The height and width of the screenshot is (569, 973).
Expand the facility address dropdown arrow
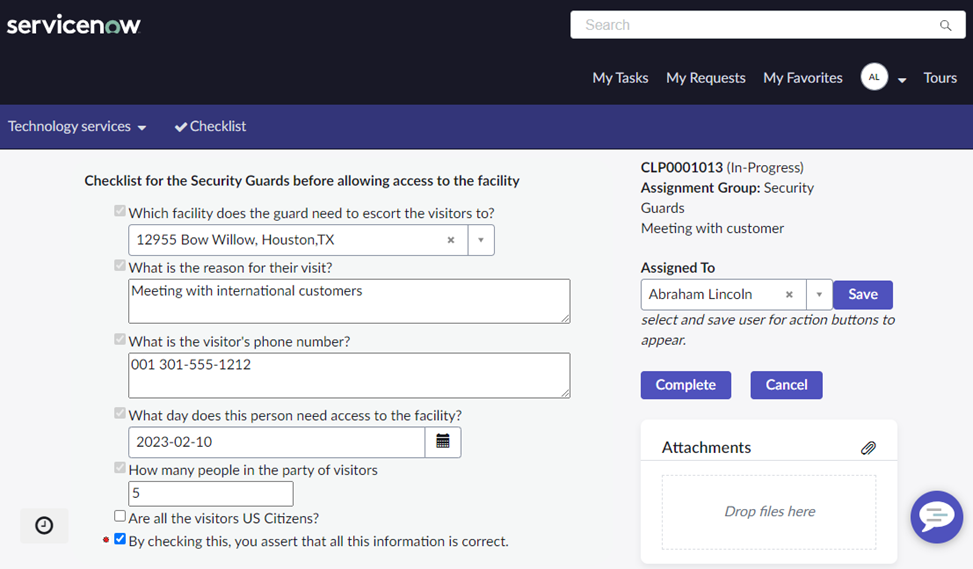[481, 240]
